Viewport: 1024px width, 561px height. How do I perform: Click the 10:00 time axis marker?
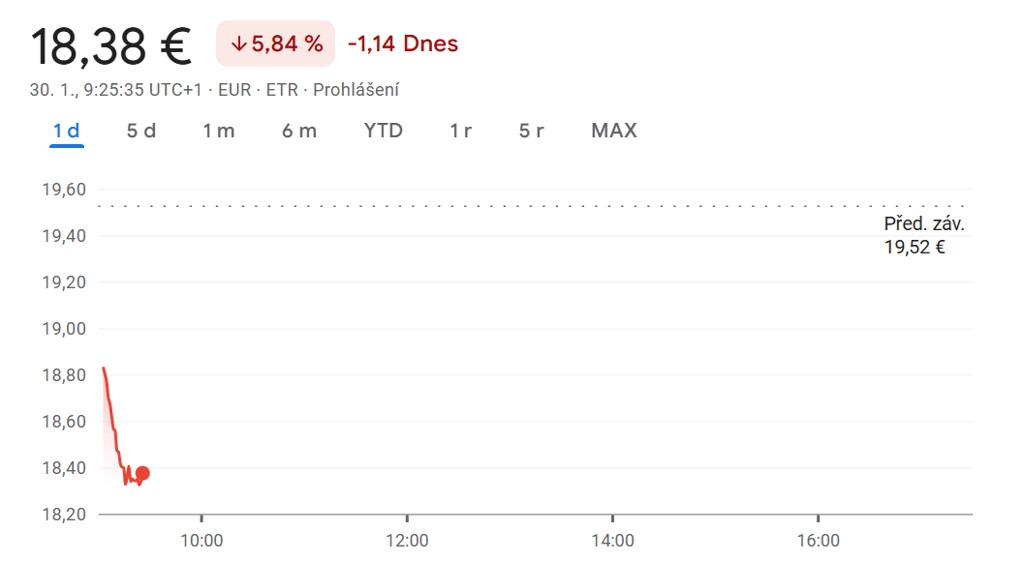pyautogui.click(x=202, y=540)
